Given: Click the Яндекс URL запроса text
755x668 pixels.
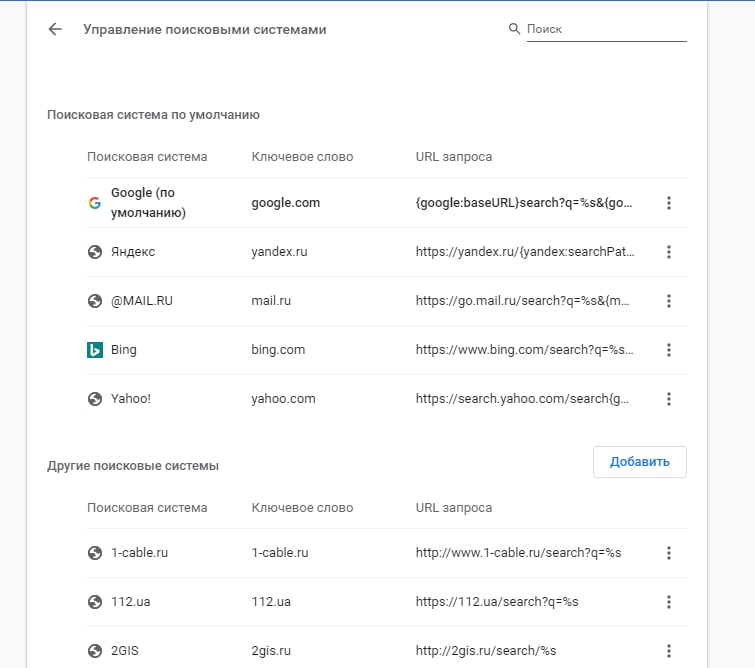Looking at the screenshot, I should 525,252.
